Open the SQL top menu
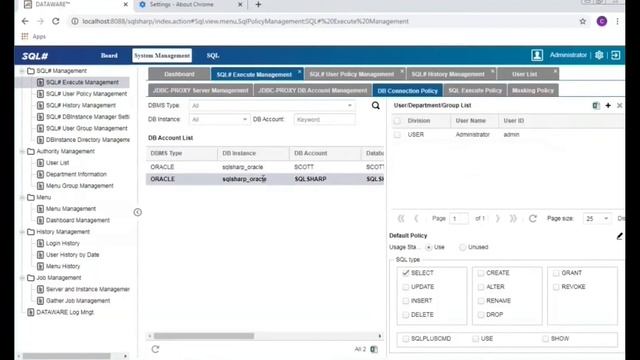Image resolution: width=640 pixels, height=360 pixels. pos(213,56)
